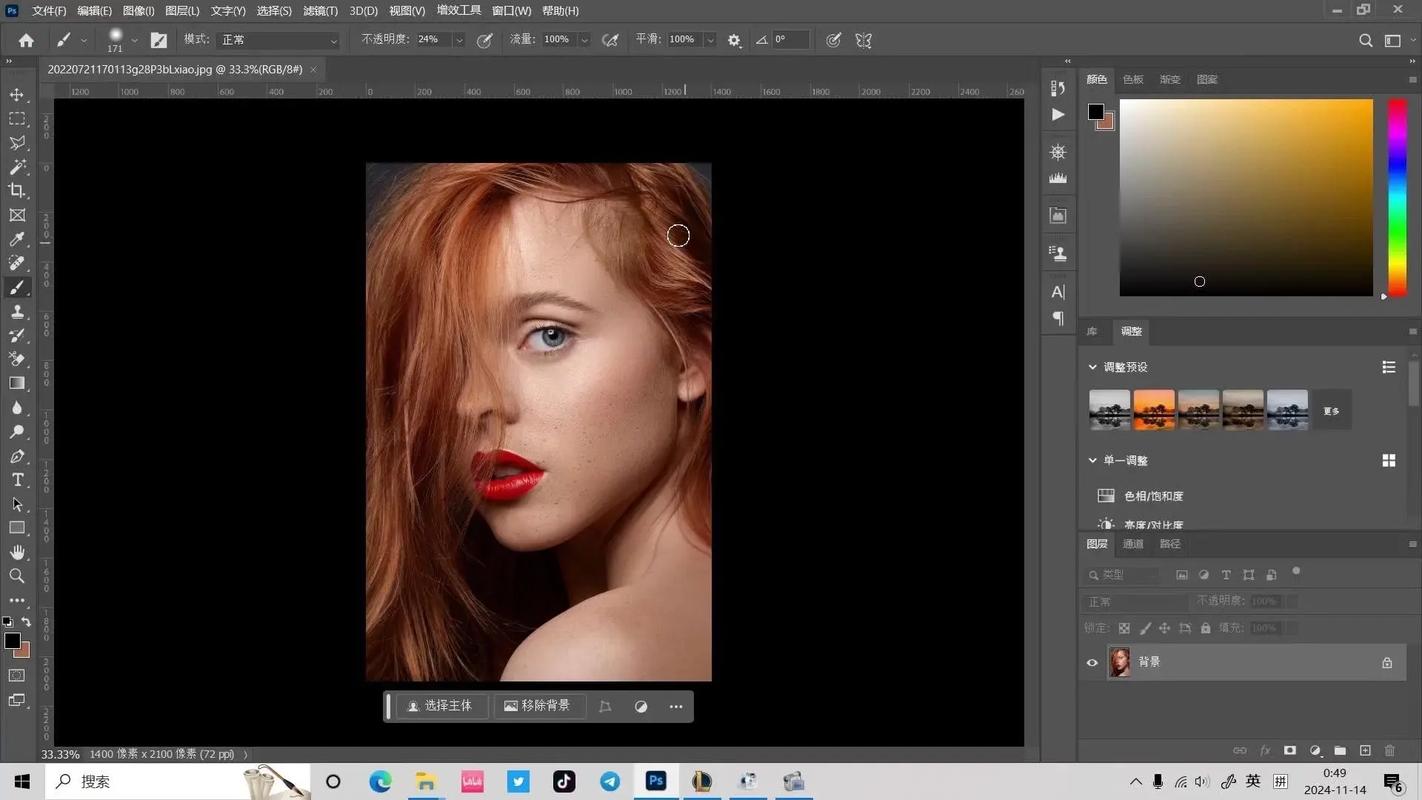Select the Brush tool
1422x800 pixels.
[x=16, y=287]
